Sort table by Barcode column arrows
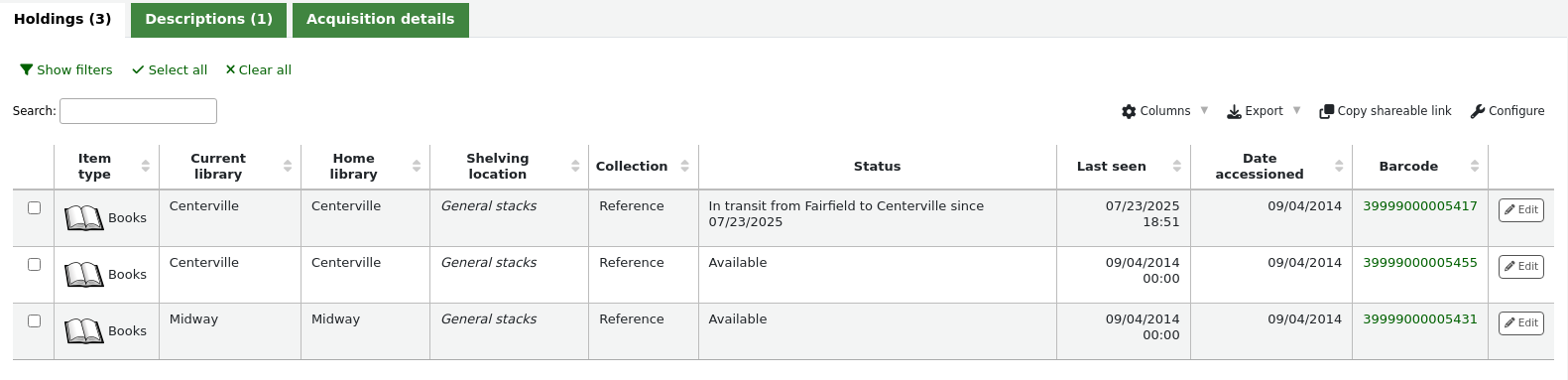 pos(1475,166)
